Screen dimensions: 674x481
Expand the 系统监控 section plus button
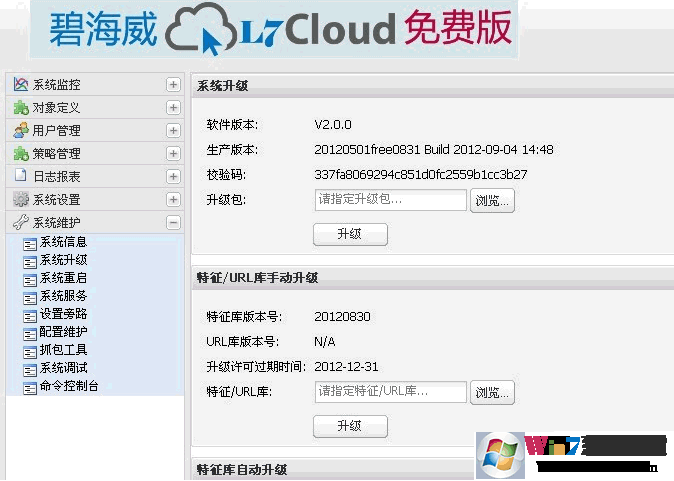[173, 85]
